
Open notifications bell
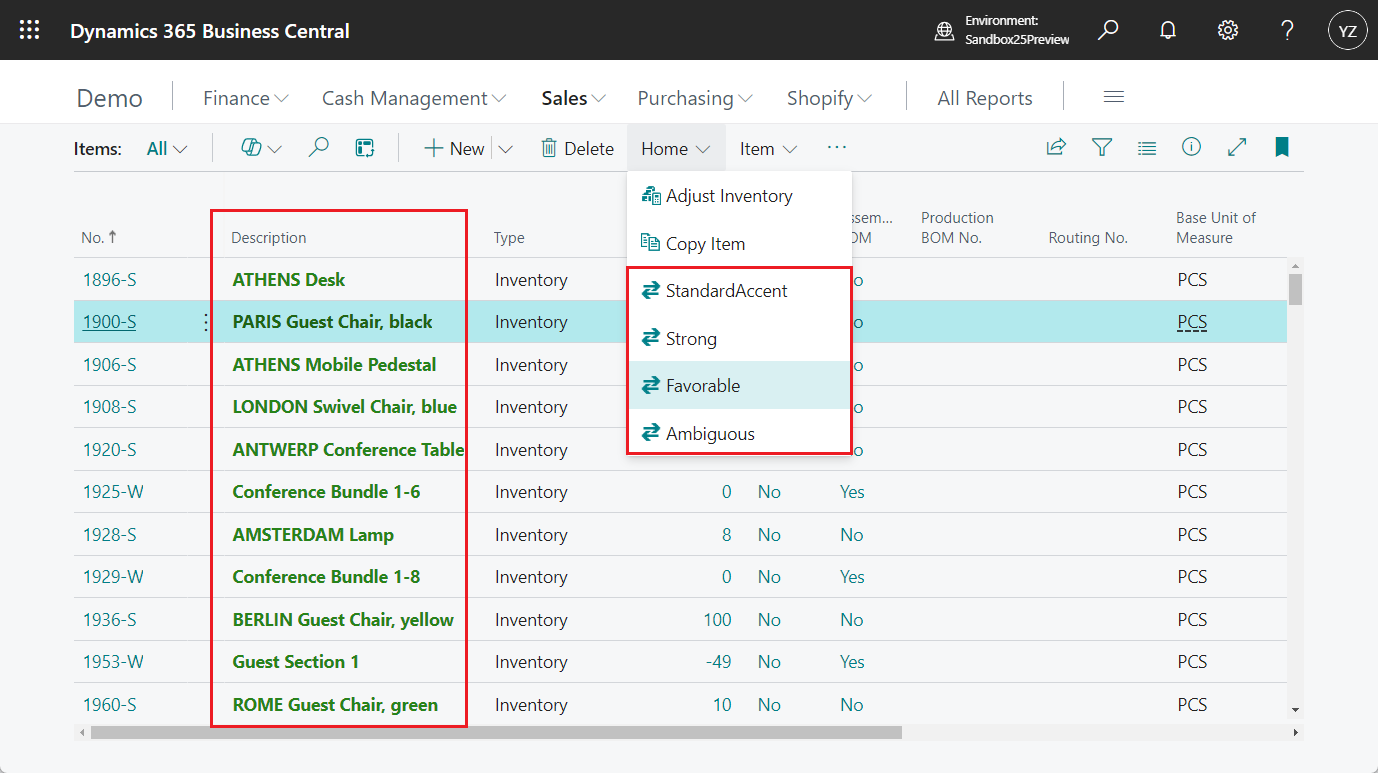pyautogui.click(x=1167, y=30)
